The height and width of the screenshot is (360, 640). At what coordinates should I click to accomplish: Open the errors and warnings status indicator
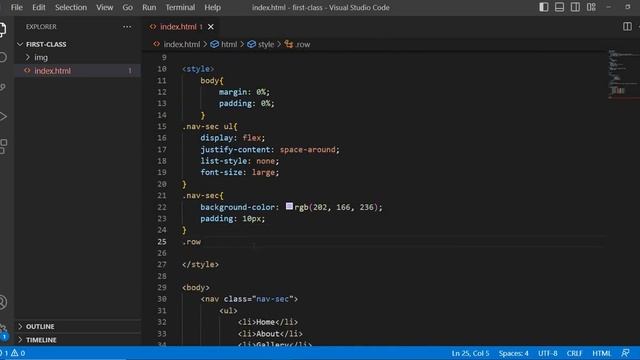pyautogui.click(x=13, y=353)
